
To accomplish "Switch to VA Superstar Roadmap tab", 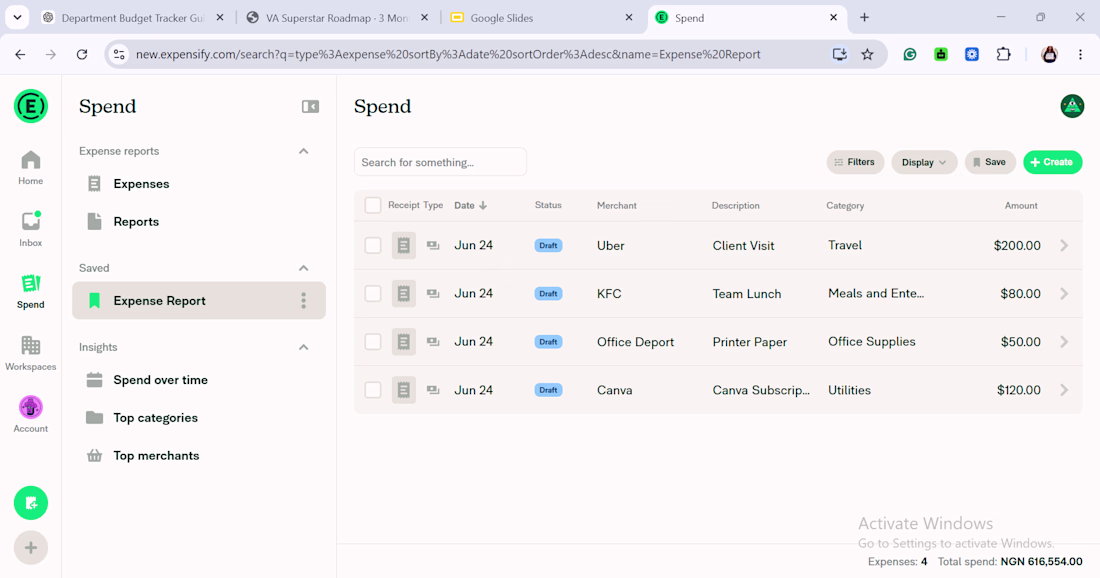I will click(x=338, y=18).
